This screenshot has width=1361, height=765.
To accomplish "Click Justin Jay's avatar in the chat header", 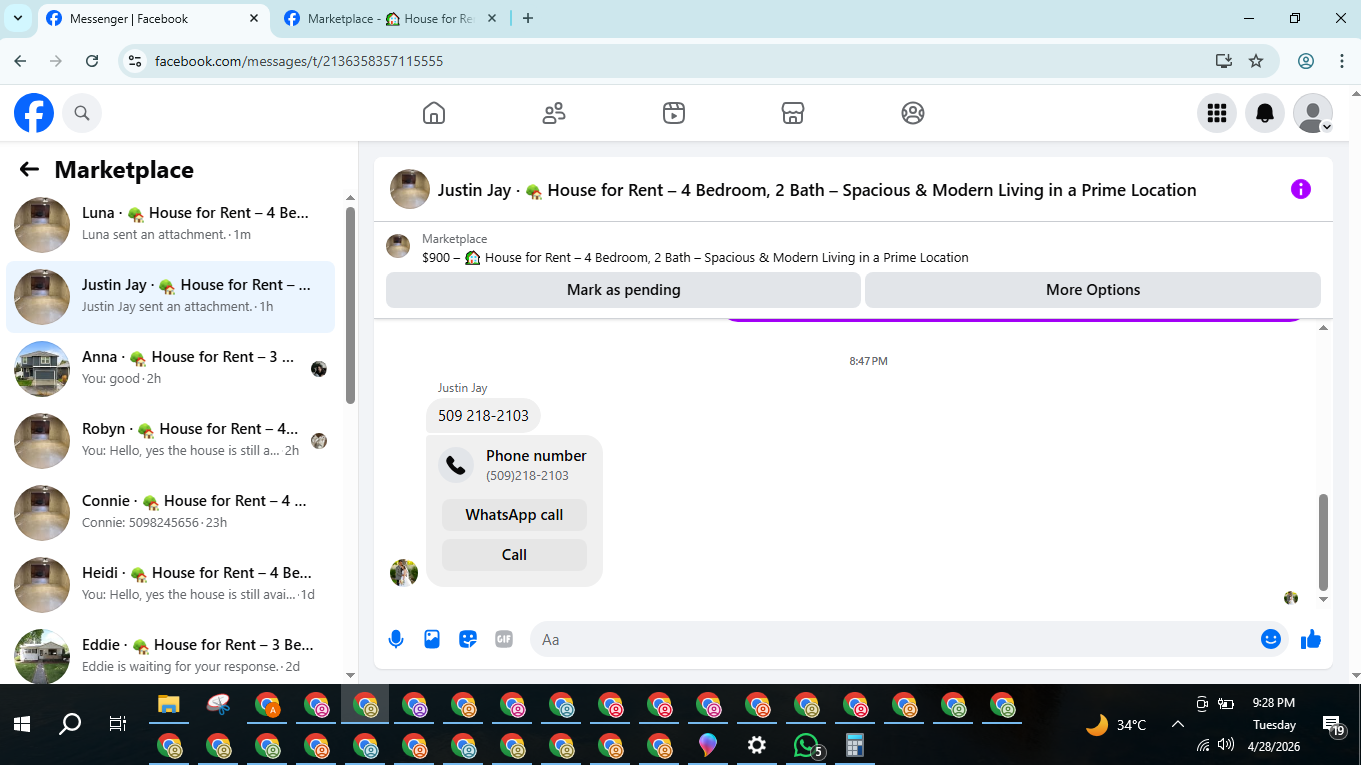I will tap(410, 189).
